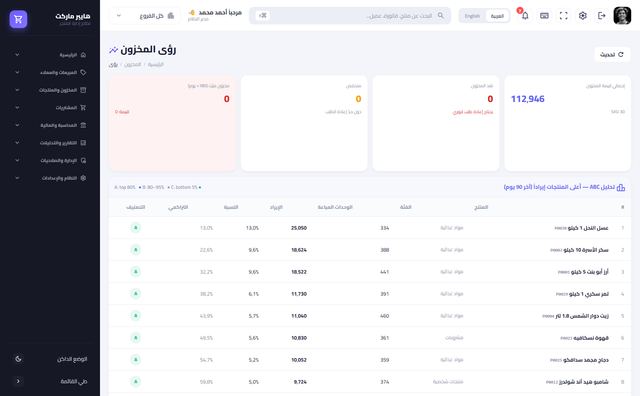Click the تحديث refresh button
This screenshot has height=396, width=640.
coord(612,54)
